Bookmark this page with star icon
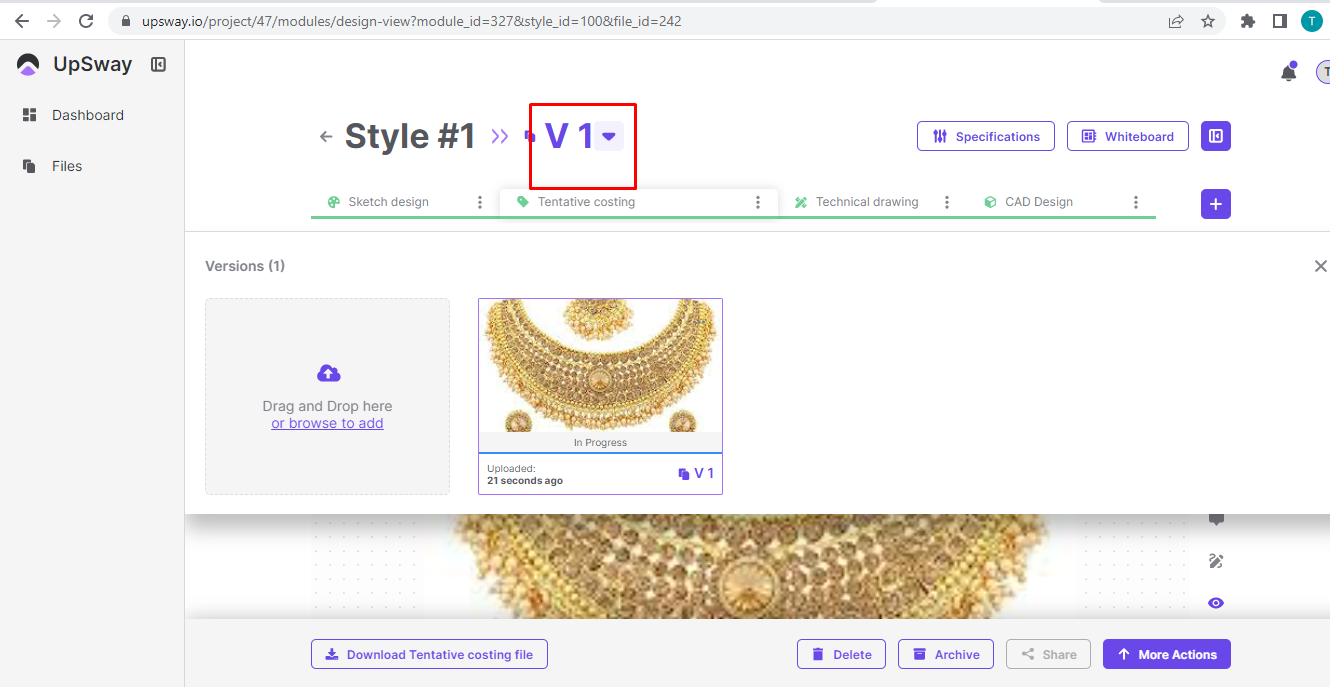This screenshot has height=687, width=1330. [1208, 21]
